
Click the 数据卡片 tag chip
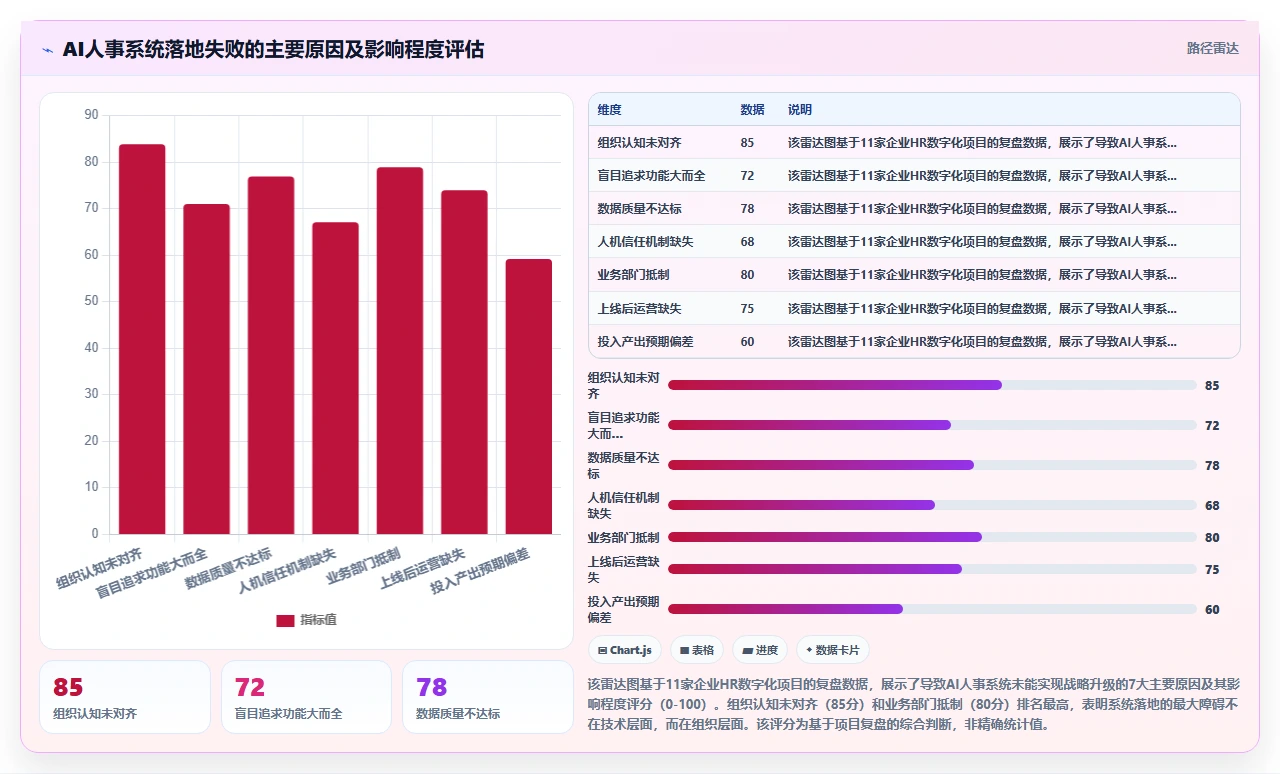tap(833, 650)
